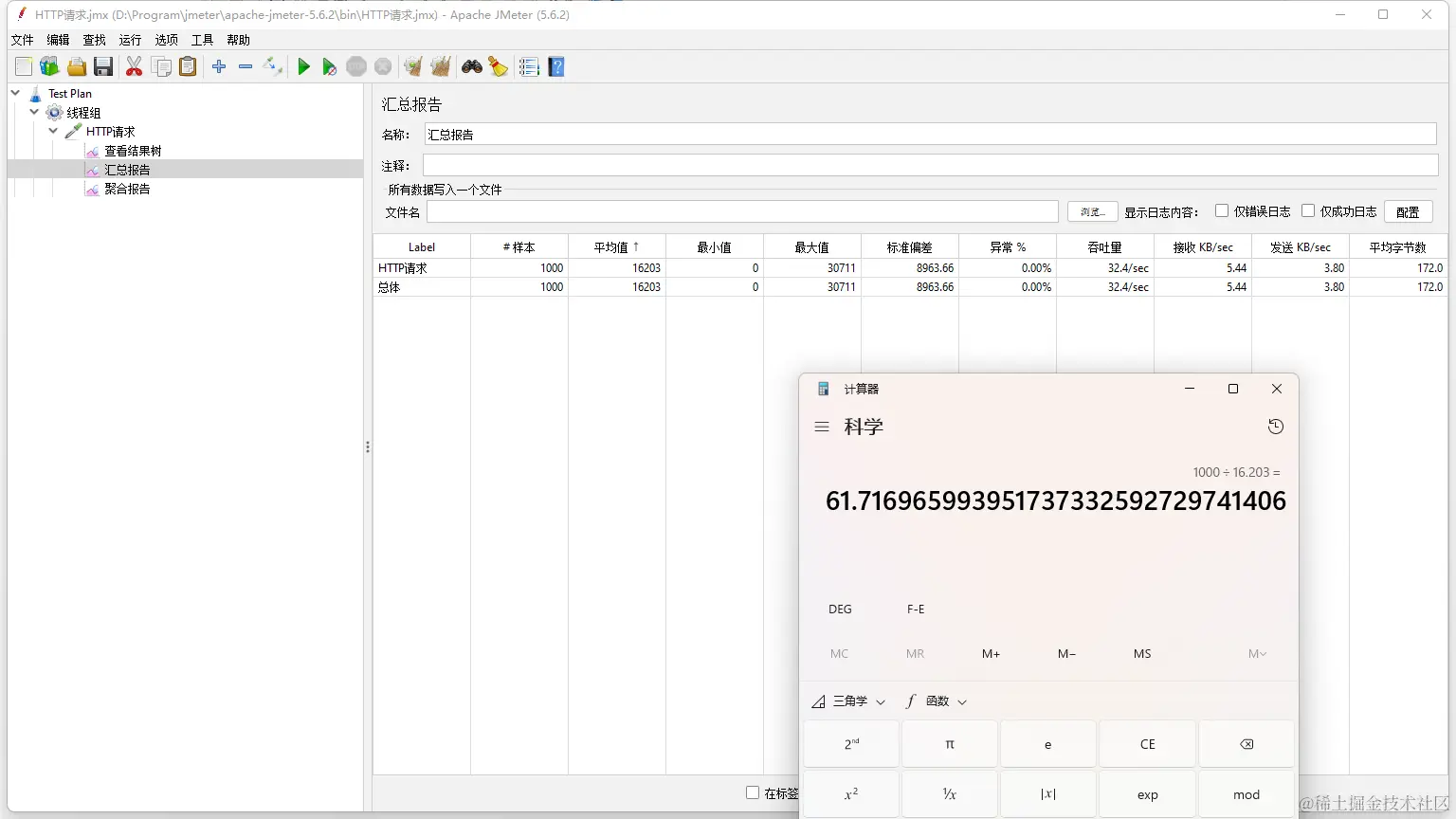Open the Calculator hamburger navigation menu
1456x819 pixels.
[x=822, y=427]
